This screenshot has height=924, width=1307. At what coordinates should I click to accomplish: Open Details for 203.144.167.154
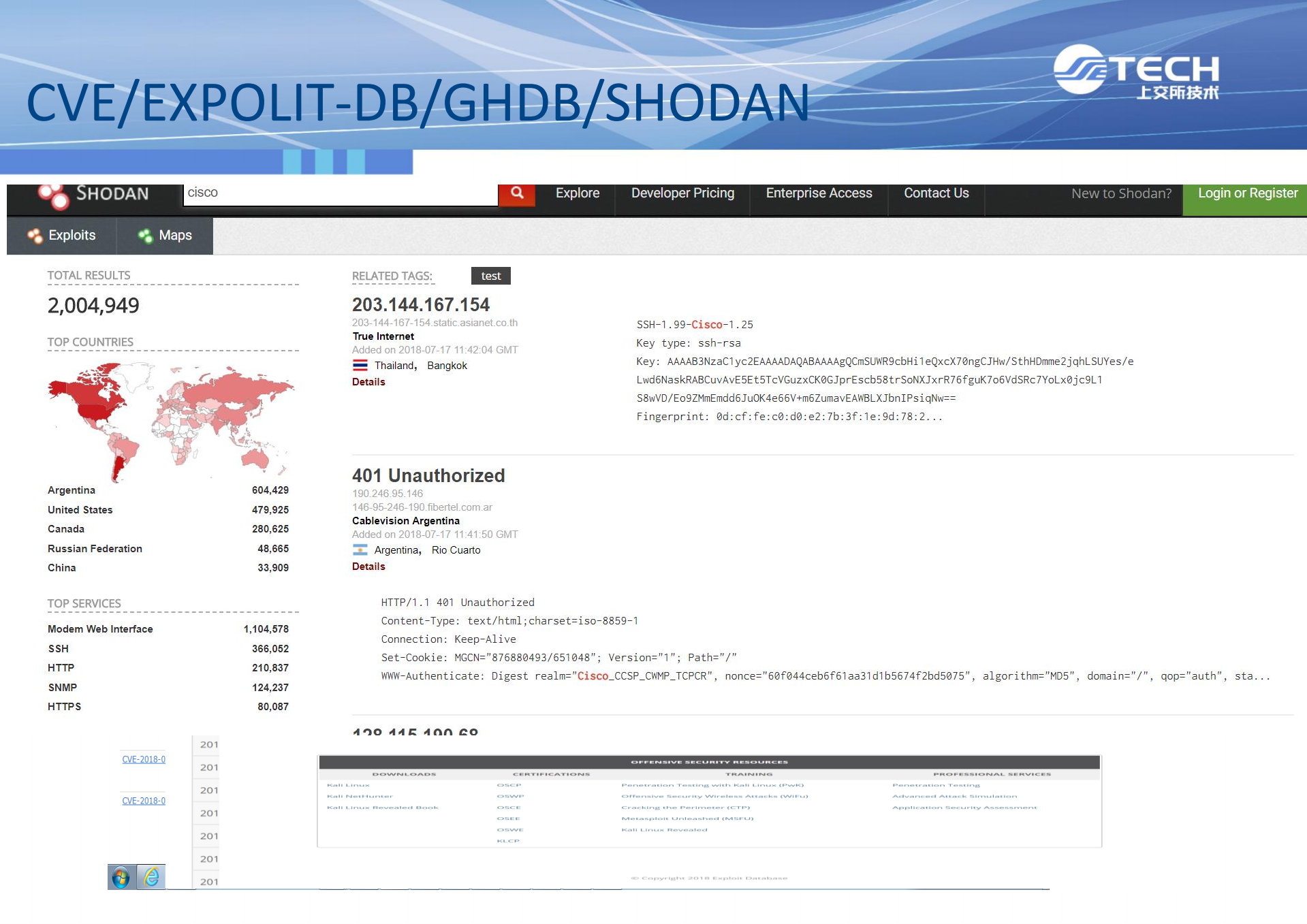(368, 382)
